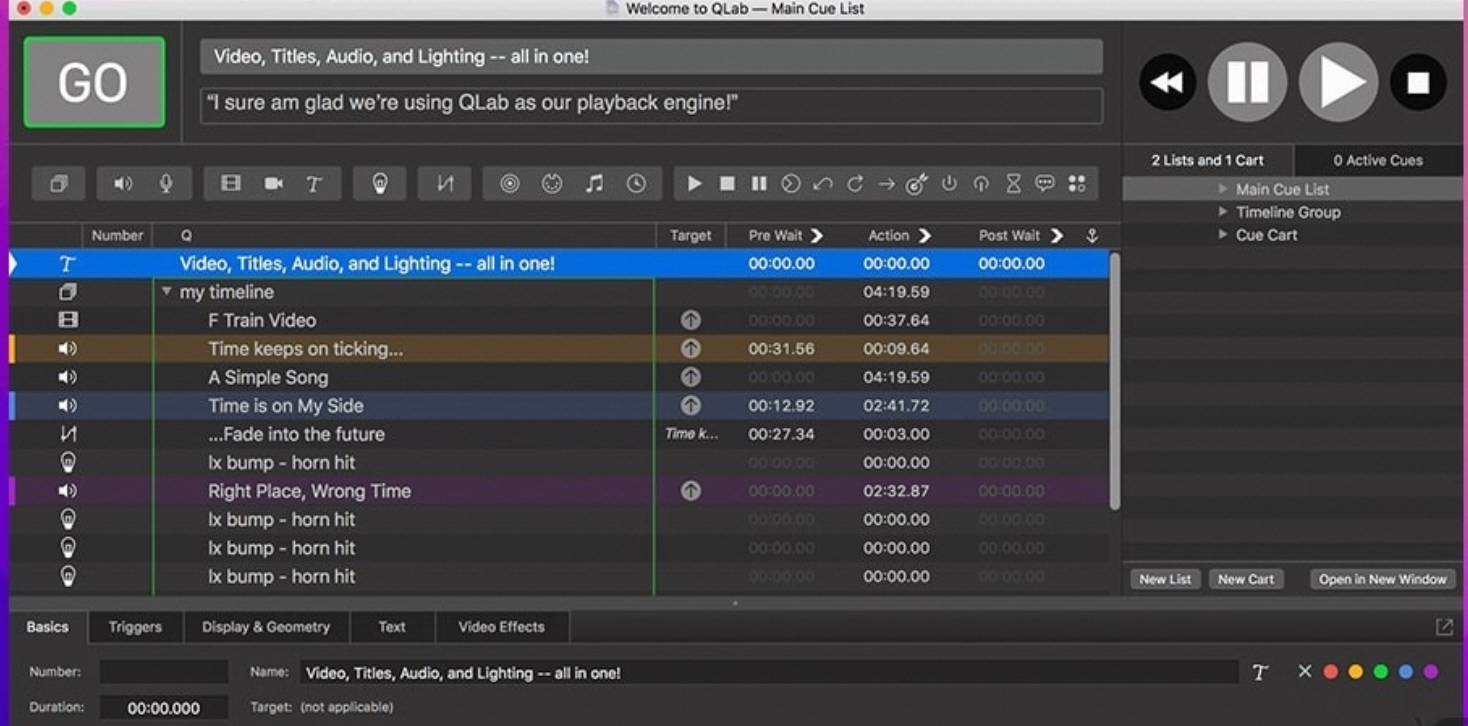
Task: Open the Text inspector tab
Action: point(392,627)
